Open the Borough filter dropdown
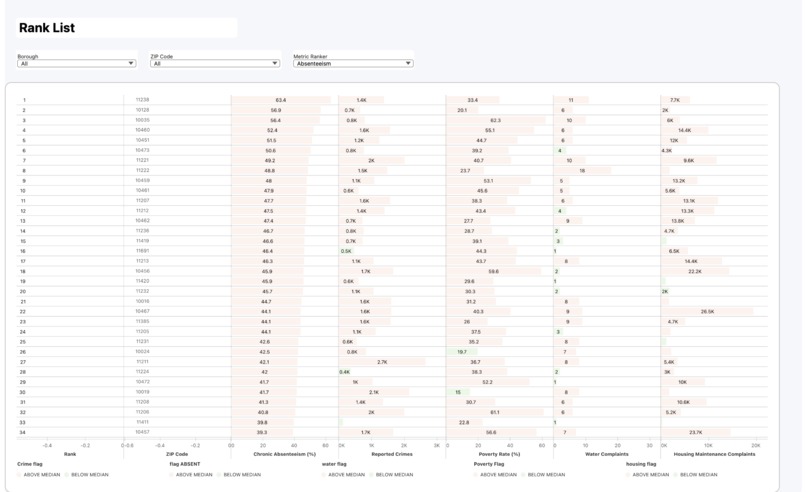The width and height of the screenshot is (806, 492). [77, 63]
